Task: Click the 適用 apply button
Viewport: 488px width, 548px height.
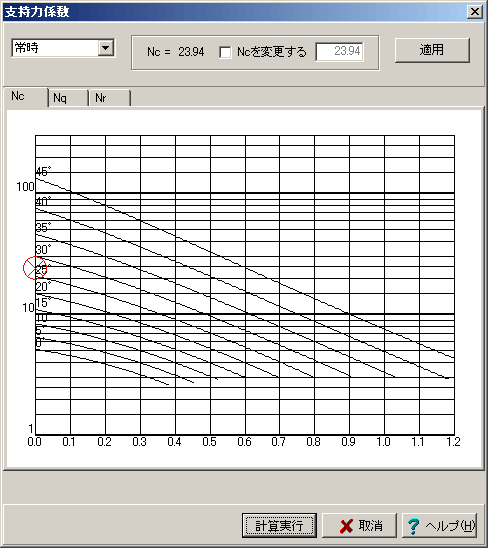Action: 432,50
